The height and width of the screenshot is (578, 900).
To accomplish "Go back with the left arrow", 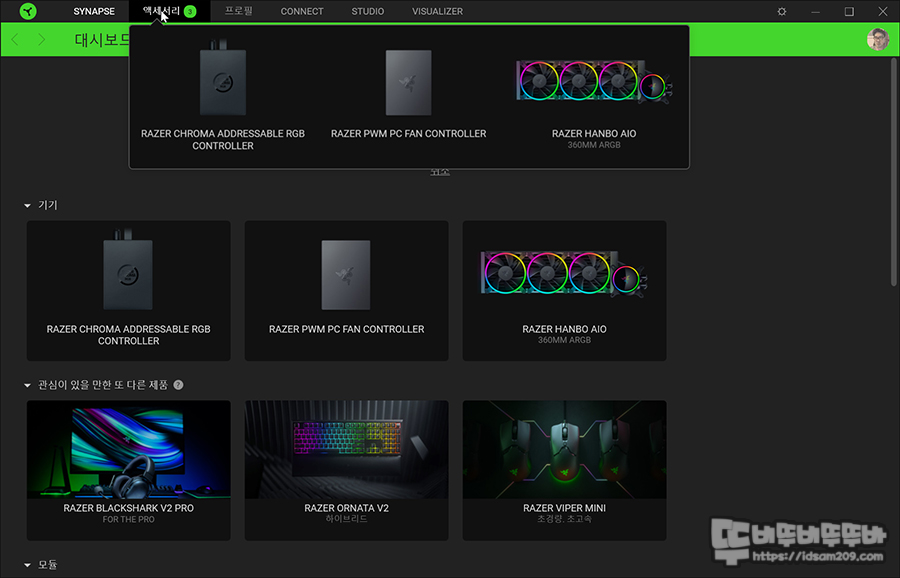I will [x=15, y=40].
